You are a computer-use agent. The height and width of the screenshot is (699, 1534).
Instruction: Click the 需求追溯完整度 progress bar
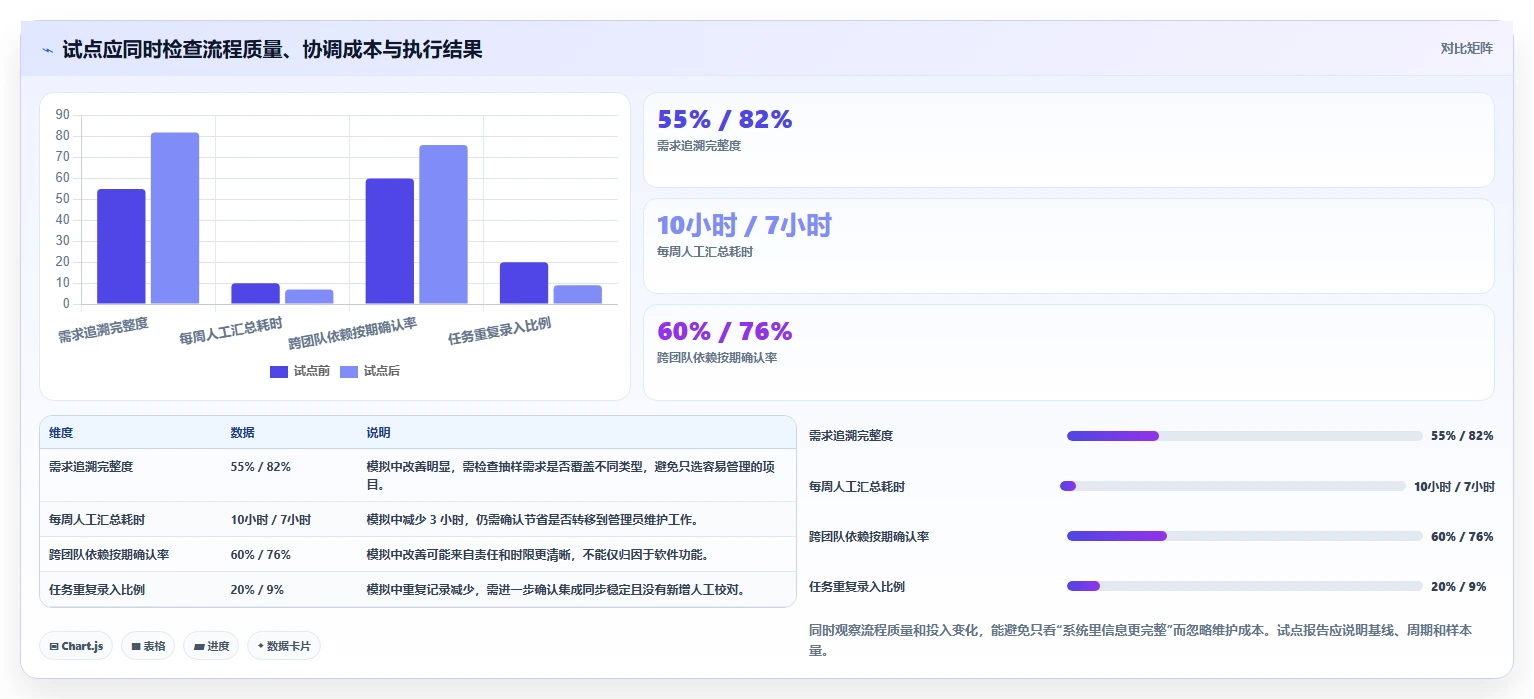pos(1244,436)
